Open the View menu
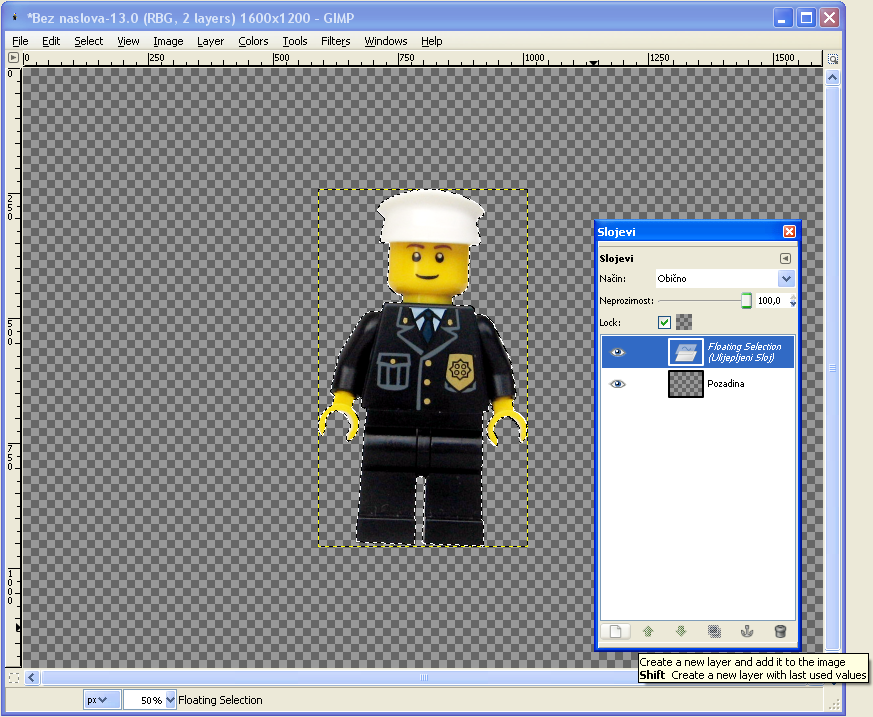The height and width of the screenshot is (717, 873). click(x=128, y=41)
